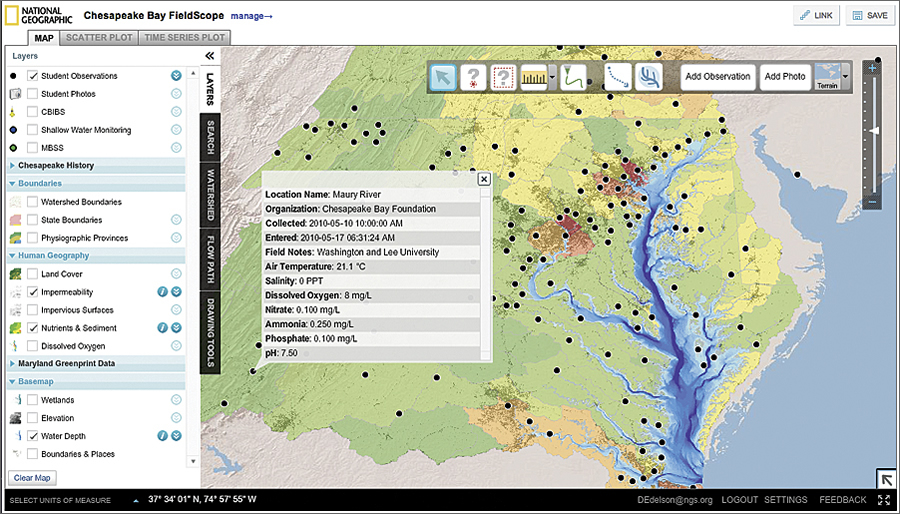The width and height of the screenshot is (900, 514).
Task: Open the LAYERS vertical tab
Action: [210, 89]
